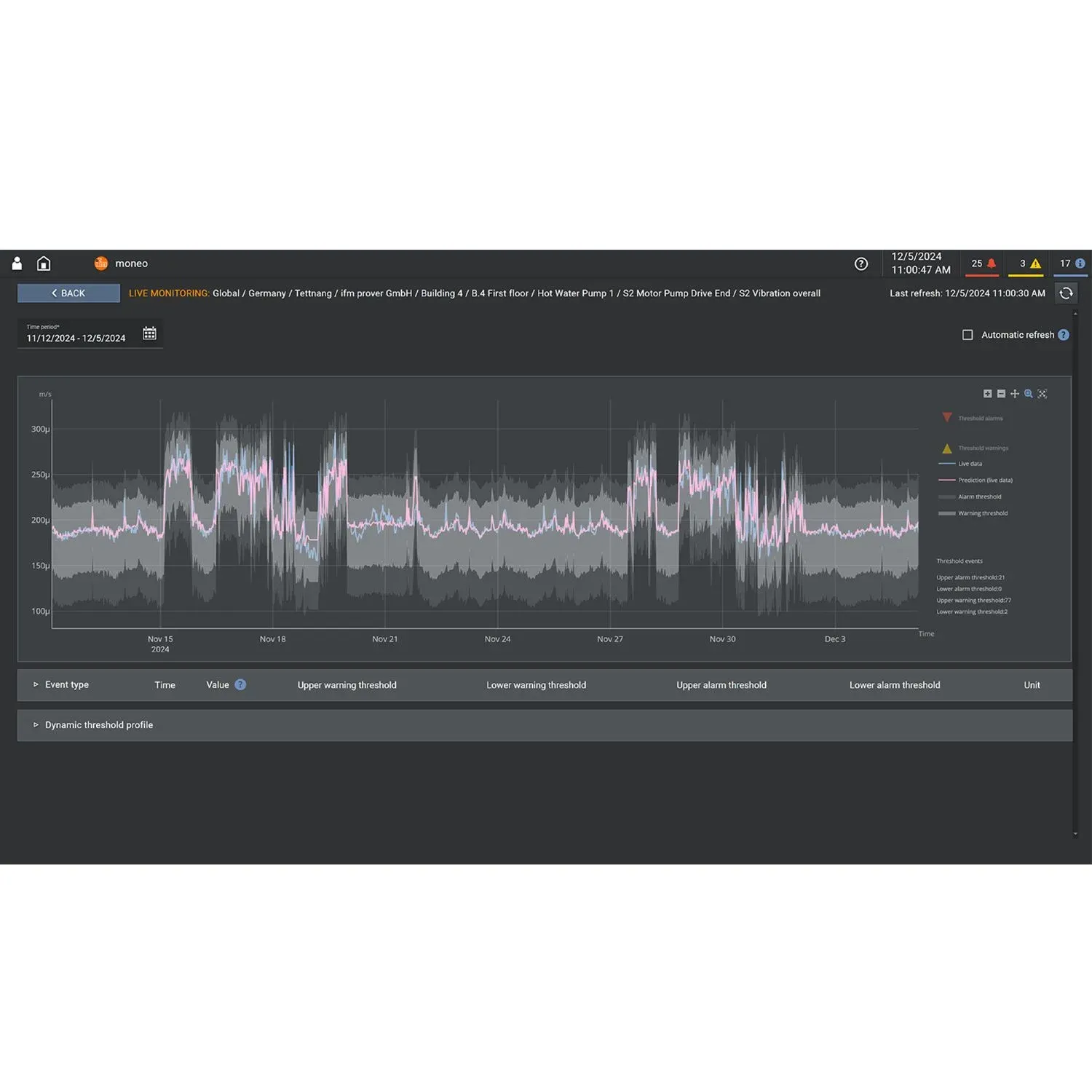Click the BACK button

(68, 293)
